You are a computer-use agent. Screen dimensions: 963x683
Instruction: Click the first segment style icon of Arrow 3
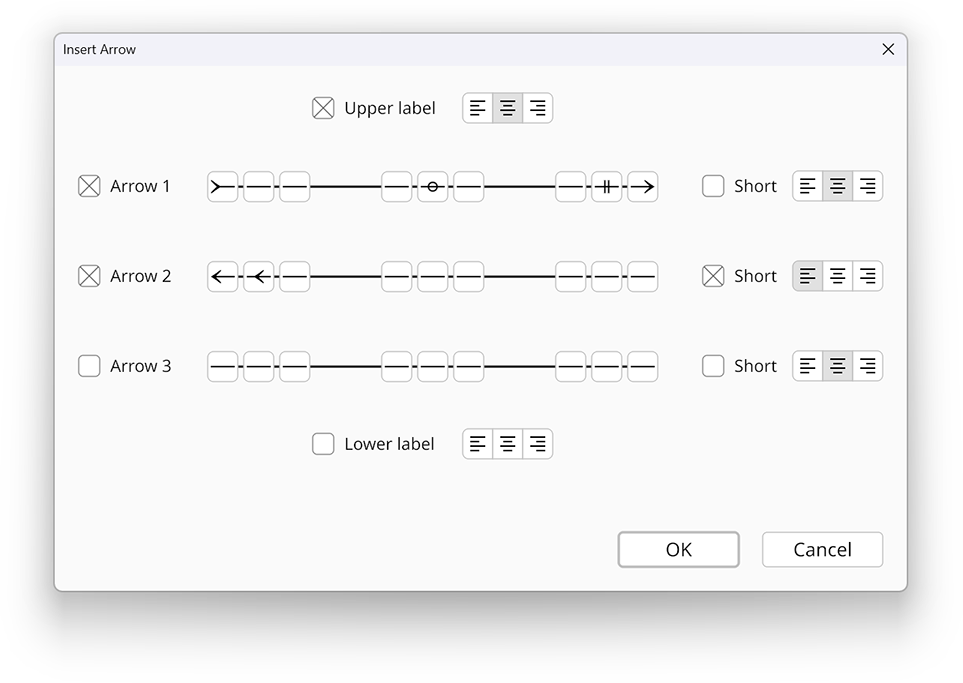coord(222,366)
